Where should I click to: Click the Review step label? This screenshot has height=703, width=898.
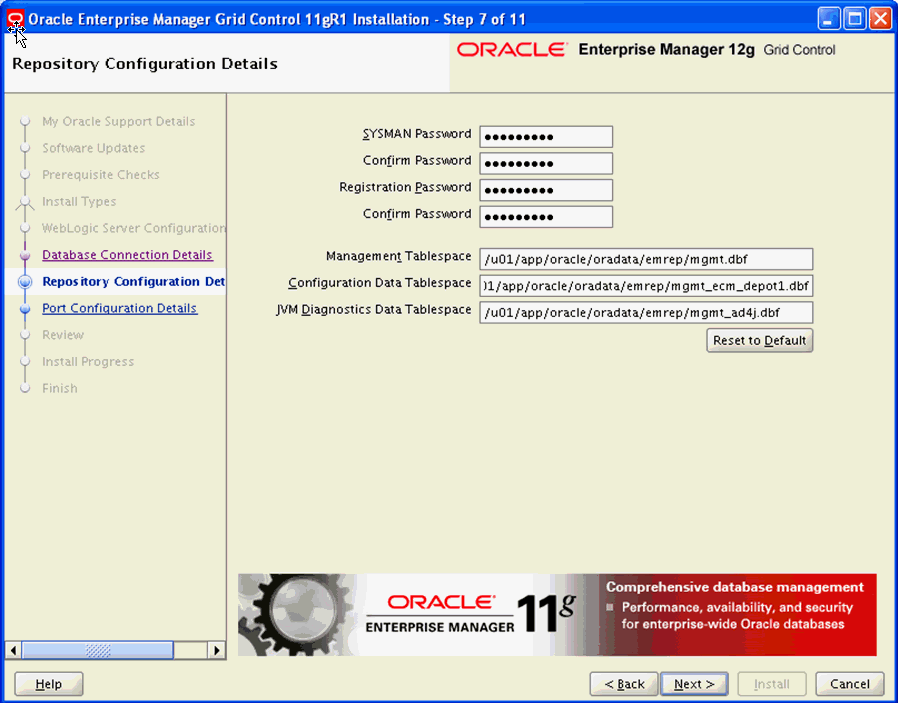(63, 335)
